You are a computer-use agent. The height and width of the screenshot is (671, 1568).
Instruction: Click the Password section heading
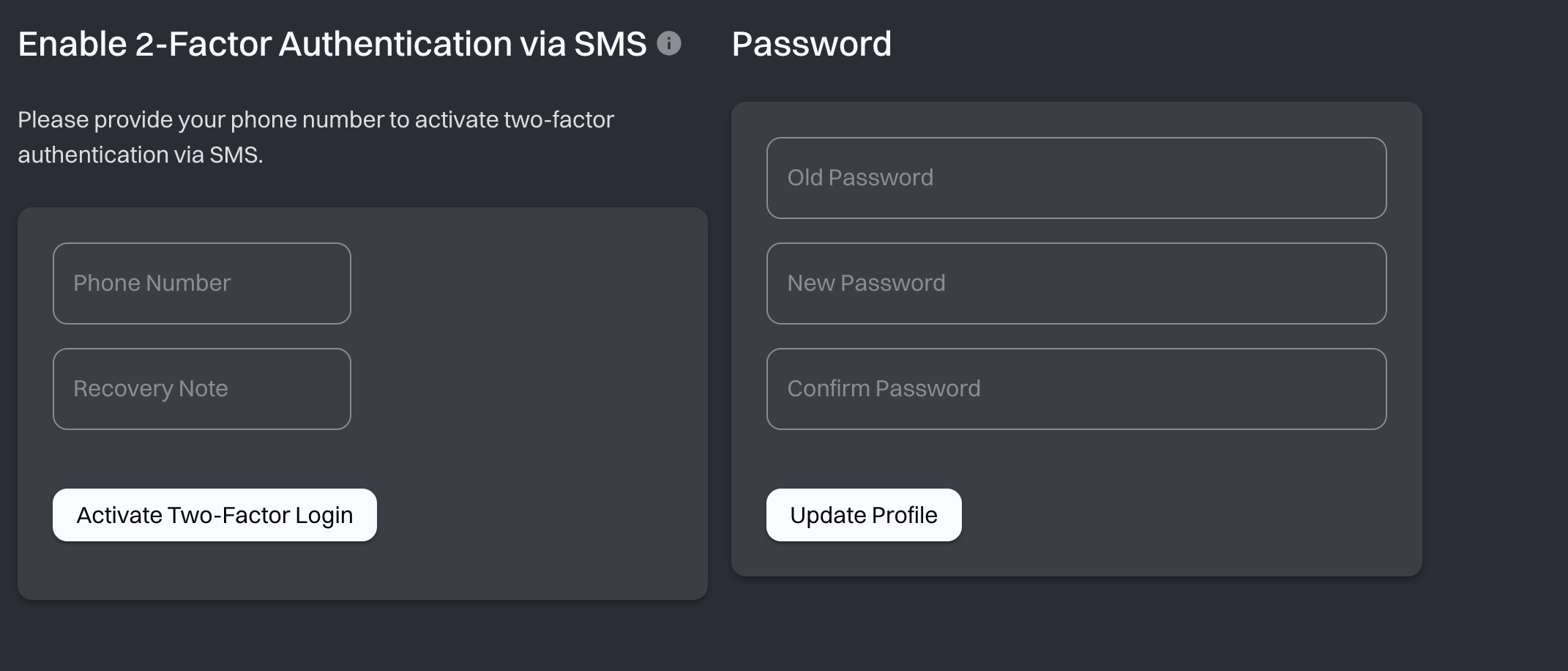pyautogui.click(x=811, y=44)
